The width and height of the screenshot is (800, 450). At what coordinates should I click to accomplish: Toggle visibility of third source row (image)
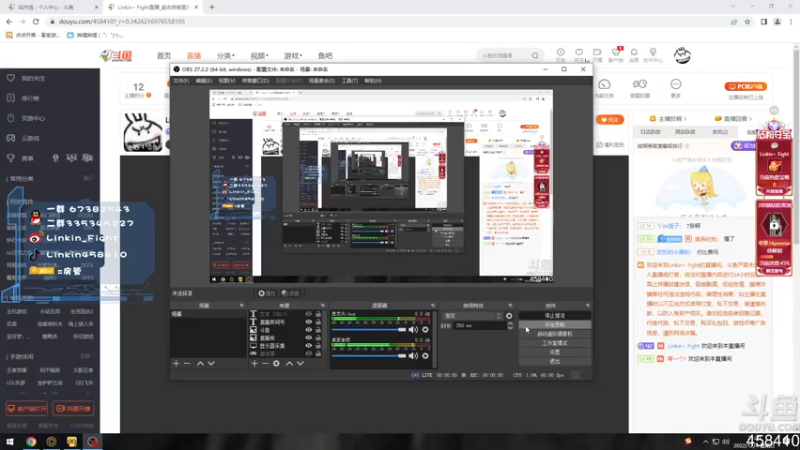(308, 330)
